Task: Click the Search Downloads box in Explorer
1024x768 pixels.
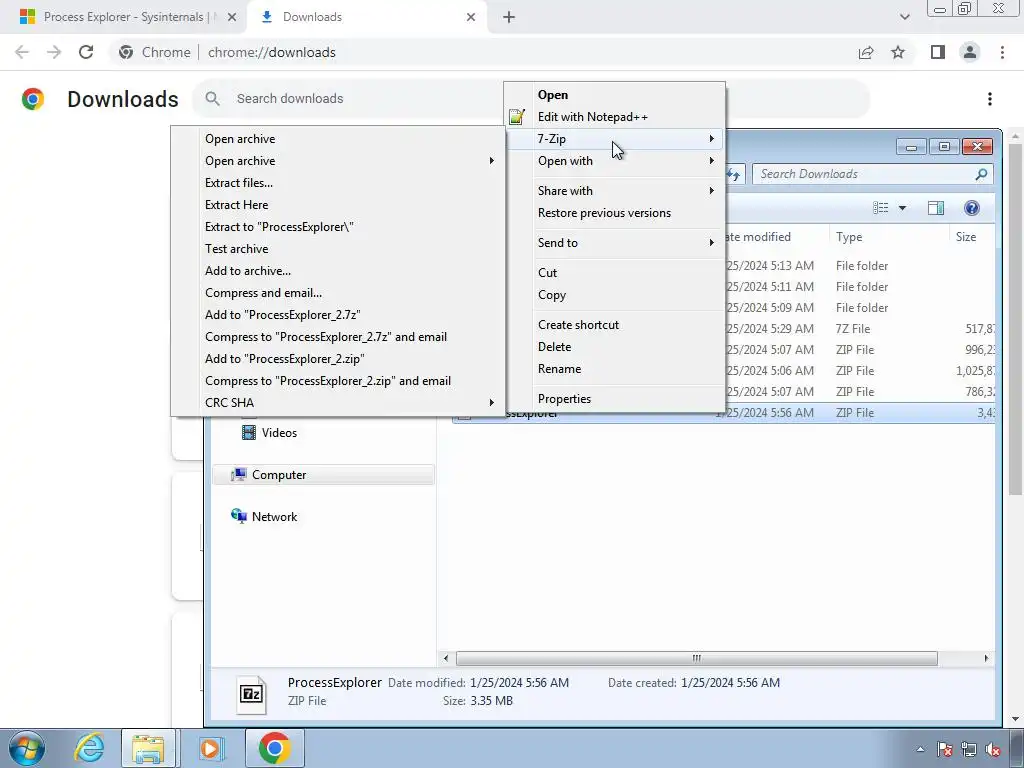Action: (x=873, y=174)
